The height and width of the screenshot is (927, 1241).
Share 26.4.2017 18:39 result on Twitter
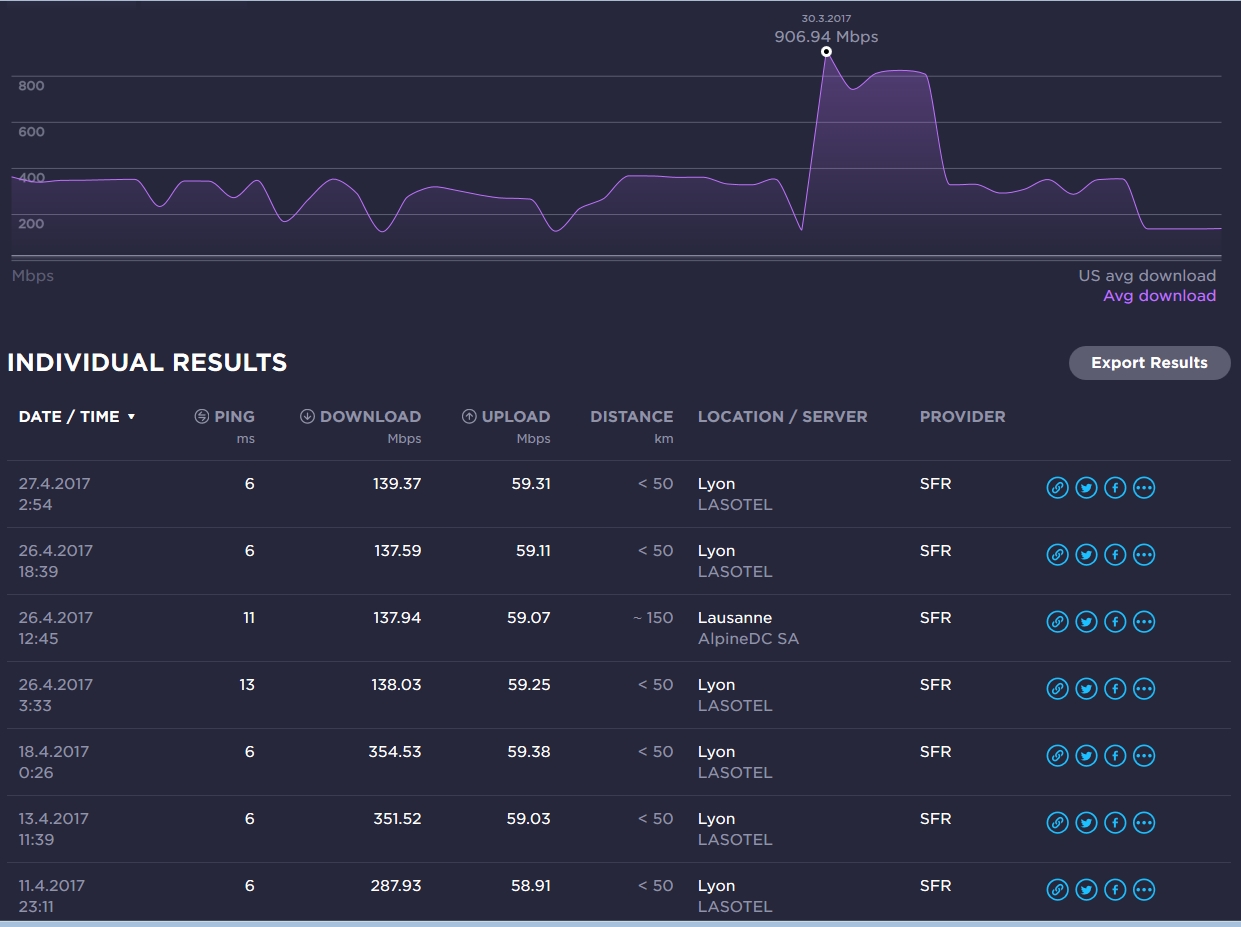[x=1086, y=555]
